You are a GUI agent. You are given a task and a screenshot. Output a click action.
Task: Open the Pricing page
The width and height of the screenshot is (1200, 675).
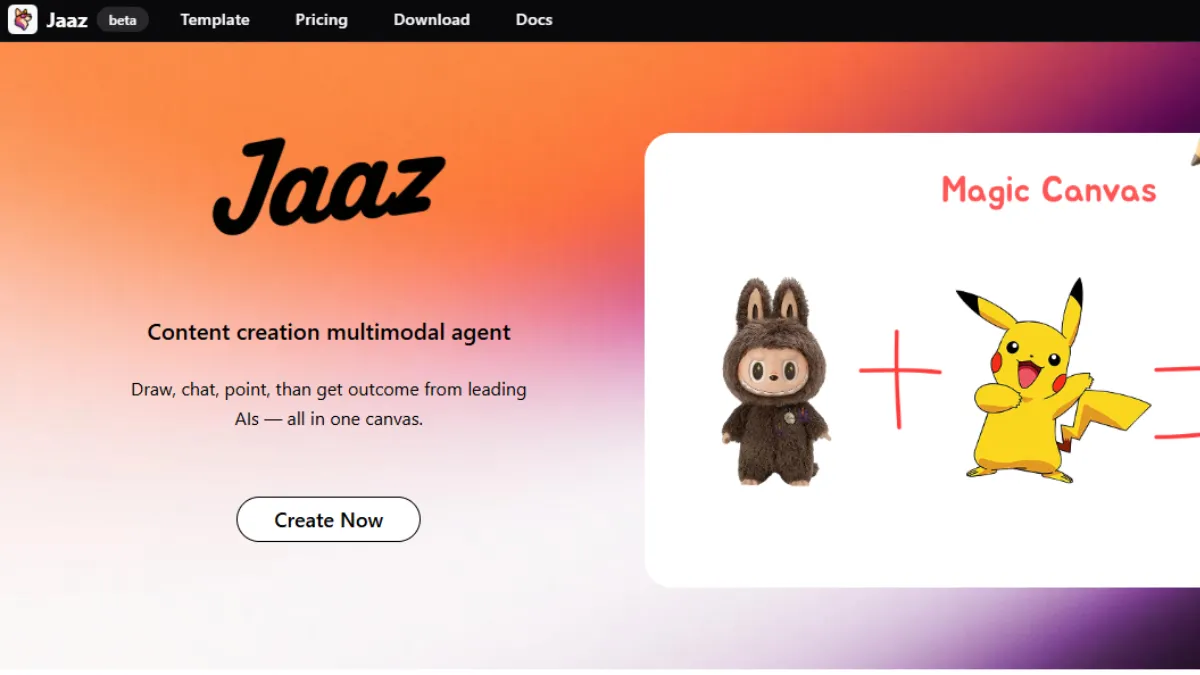tap(321, 20)
